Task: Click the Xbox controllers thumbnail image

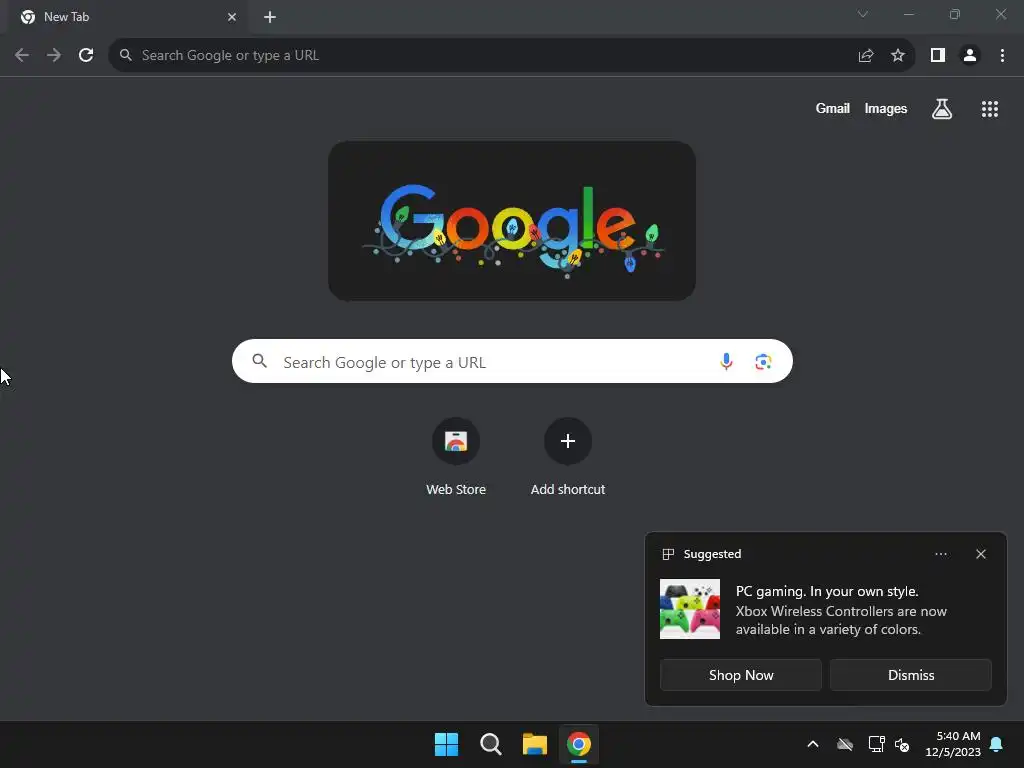Action: point(690,609)
